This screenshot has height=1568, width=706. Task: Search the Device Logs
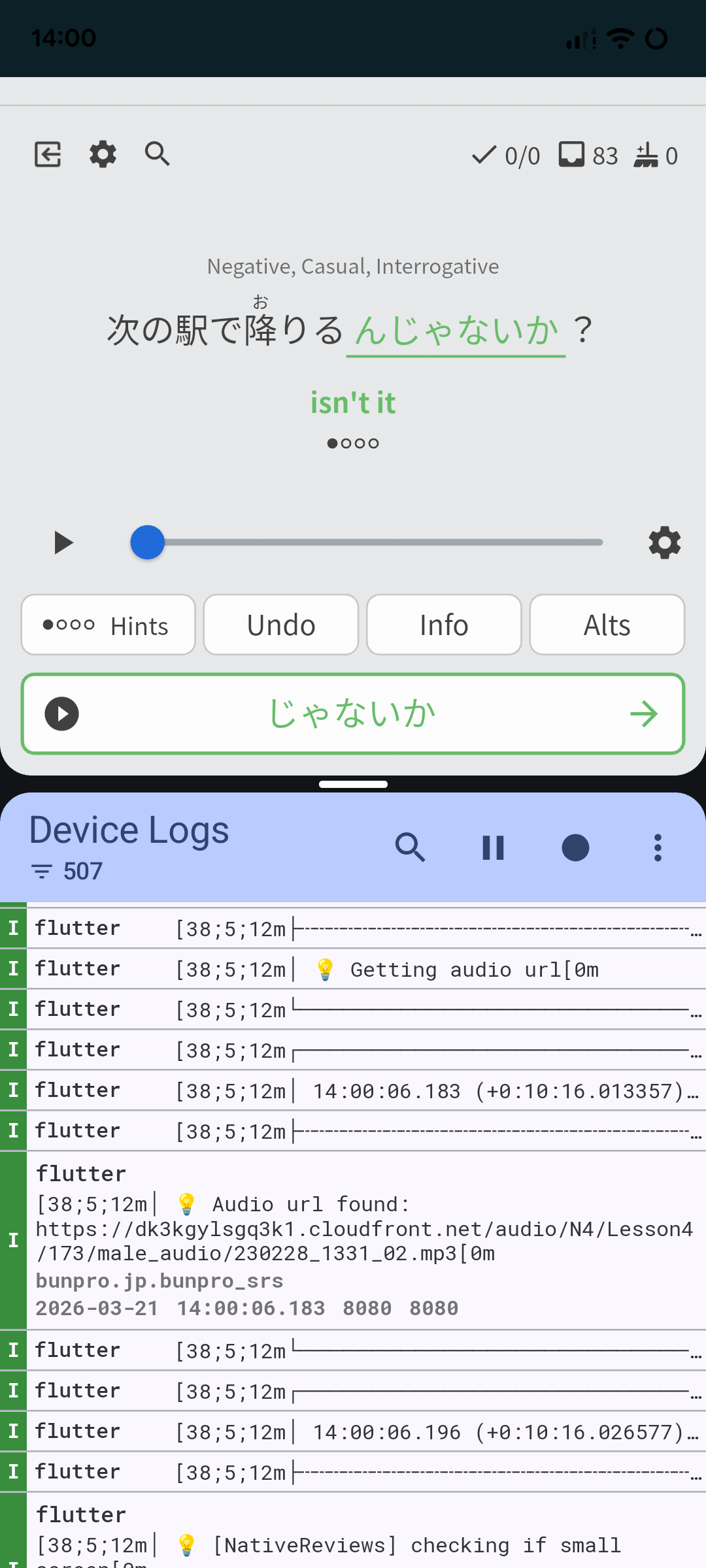(x=411, y=848)
